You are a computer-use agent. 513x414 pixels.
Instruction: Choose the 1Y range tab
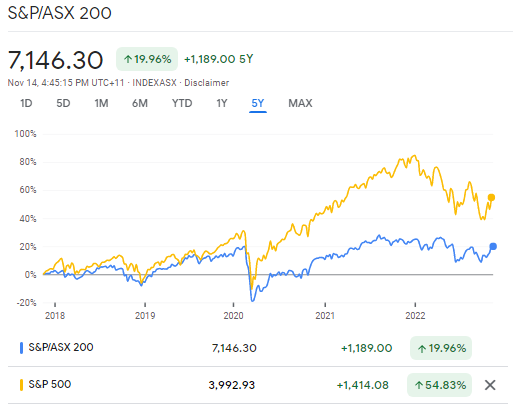(x=222, y=103)
